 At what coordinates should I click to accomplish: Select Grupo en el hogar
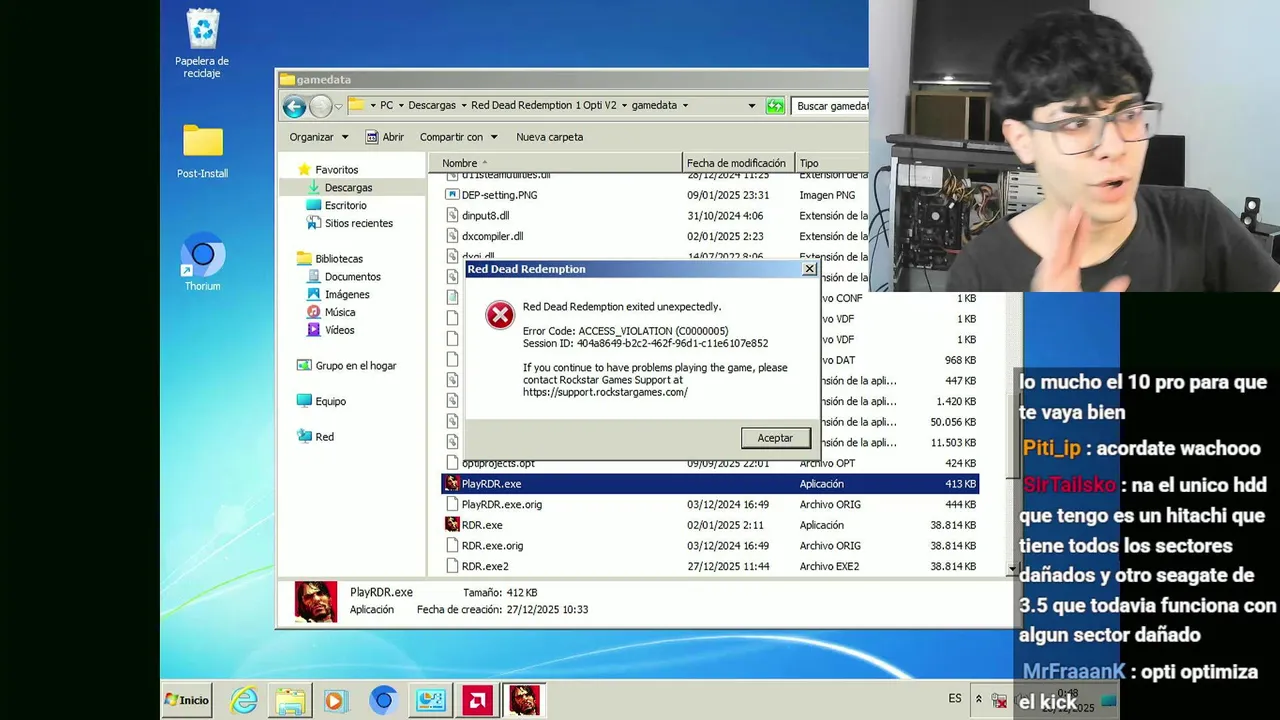(x=355, y=366)
